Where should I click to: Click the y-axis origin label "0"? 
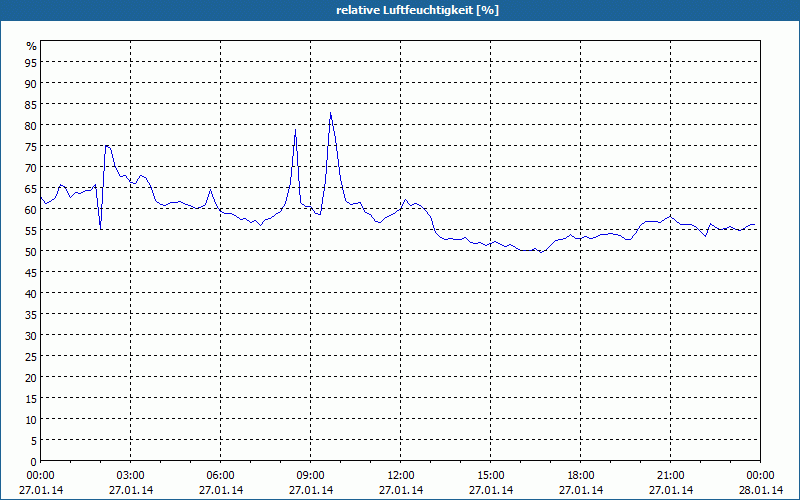[34, 462]
